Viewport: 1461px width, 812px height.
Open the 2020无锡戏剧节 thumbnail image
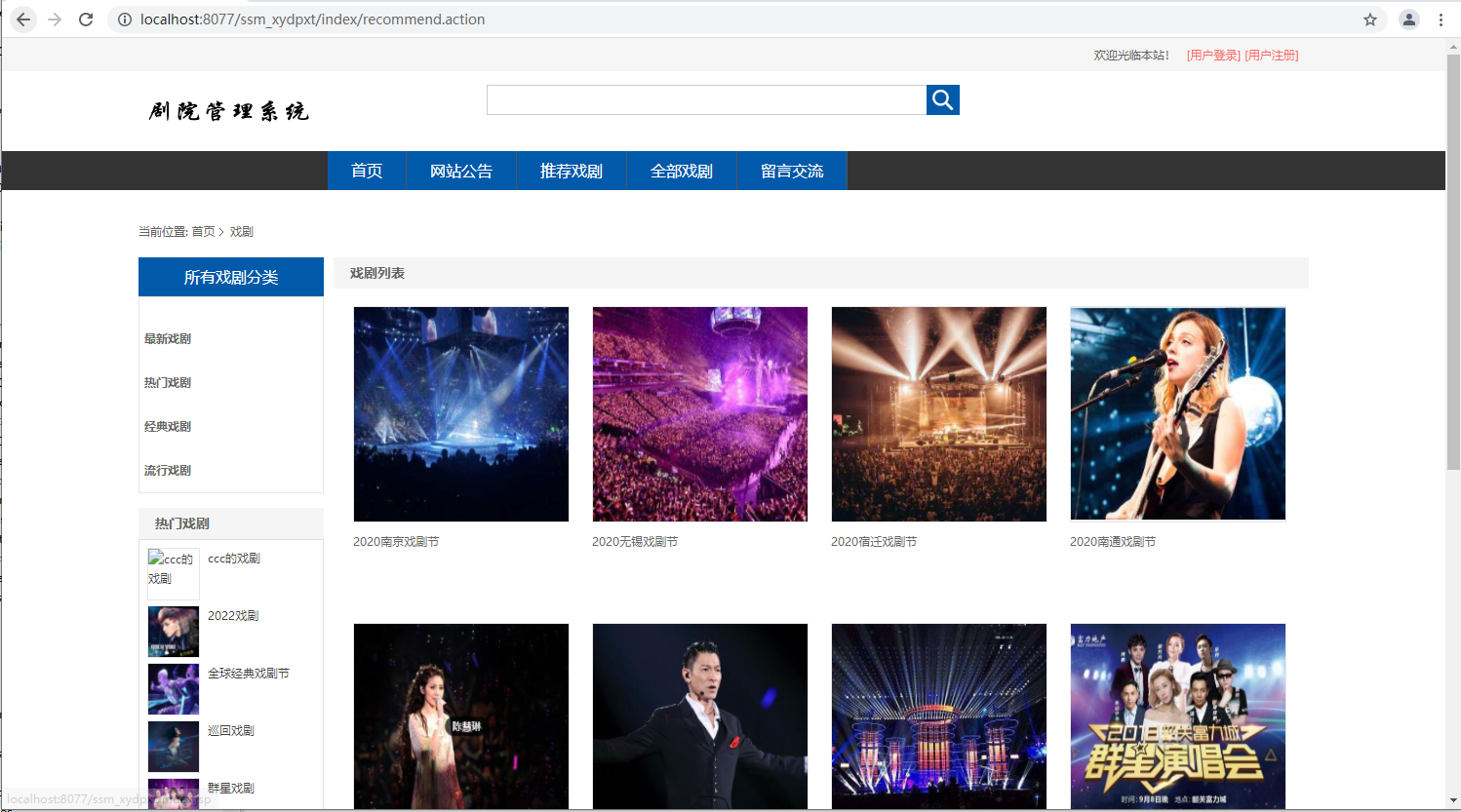(x=700, y=414)
